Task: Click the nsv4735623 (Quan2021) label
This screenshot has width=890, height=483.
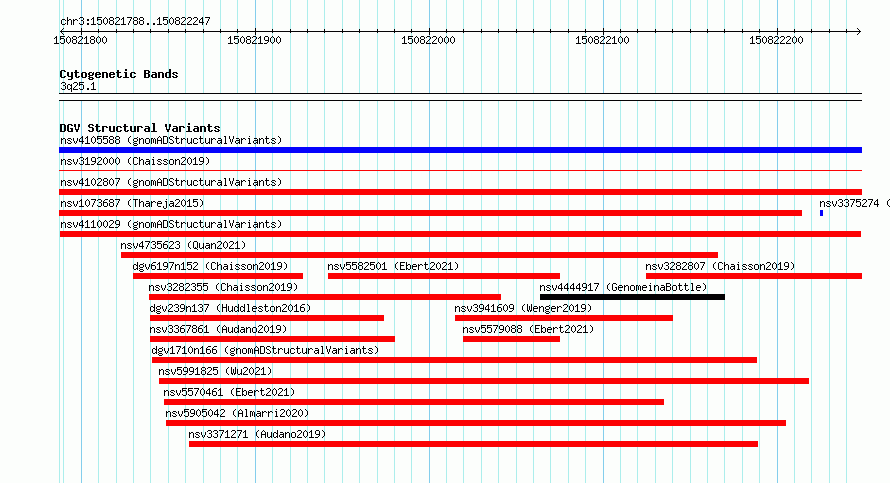Action: 183,245
